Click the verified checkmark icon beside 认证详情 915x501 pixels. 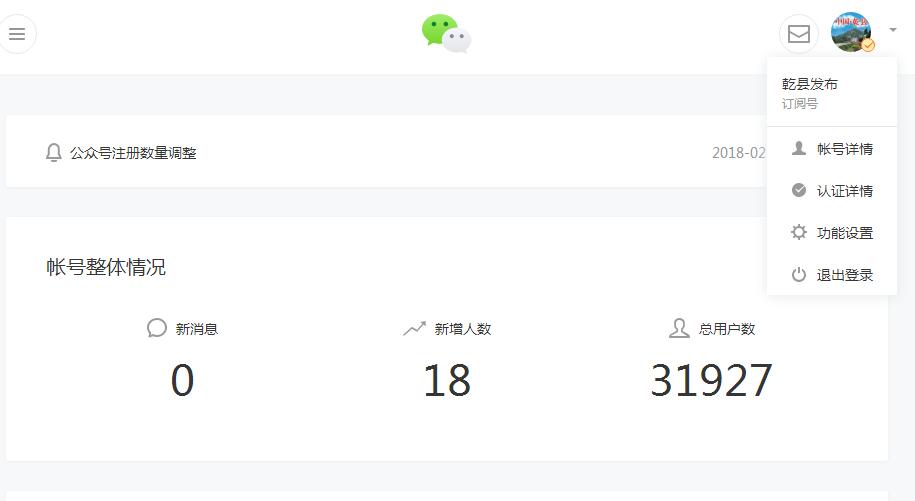click(798, 190)
